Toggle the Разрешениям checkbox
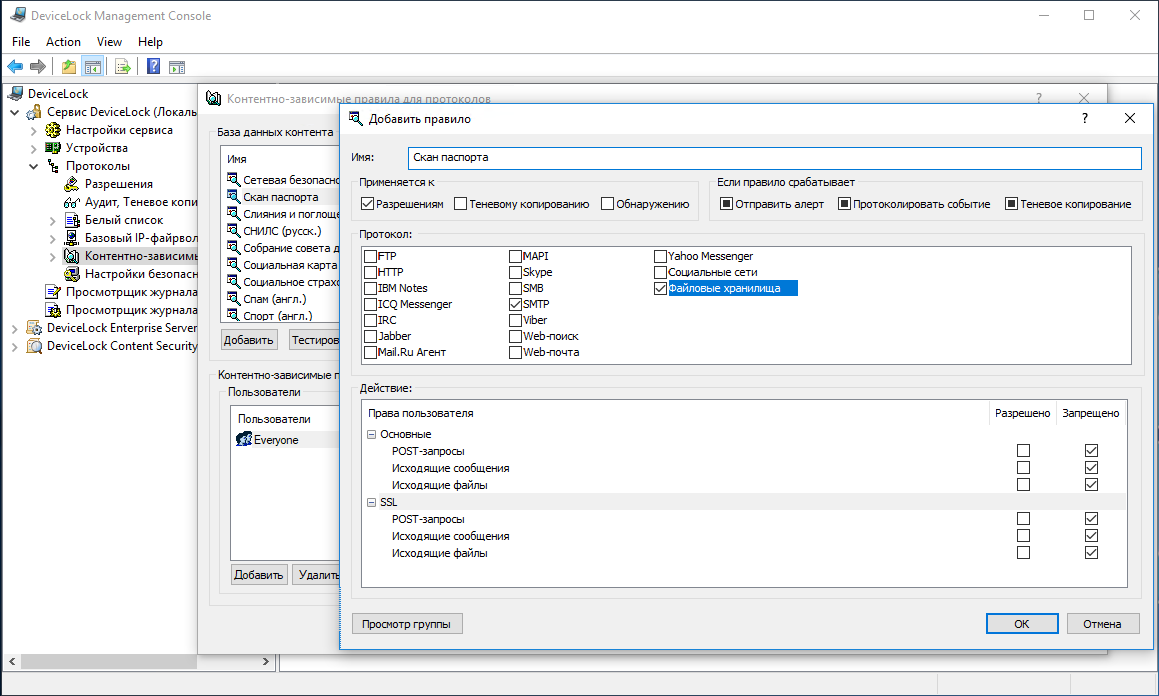This screenshot has height=696, width=1159. [367, 204]
